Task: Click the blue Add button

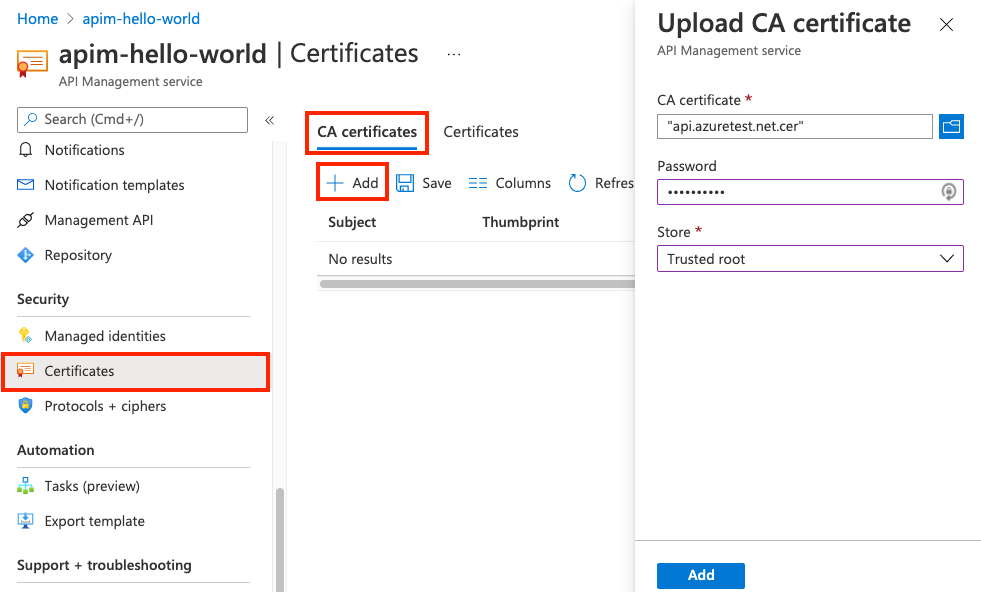Action: coord(700,575)
